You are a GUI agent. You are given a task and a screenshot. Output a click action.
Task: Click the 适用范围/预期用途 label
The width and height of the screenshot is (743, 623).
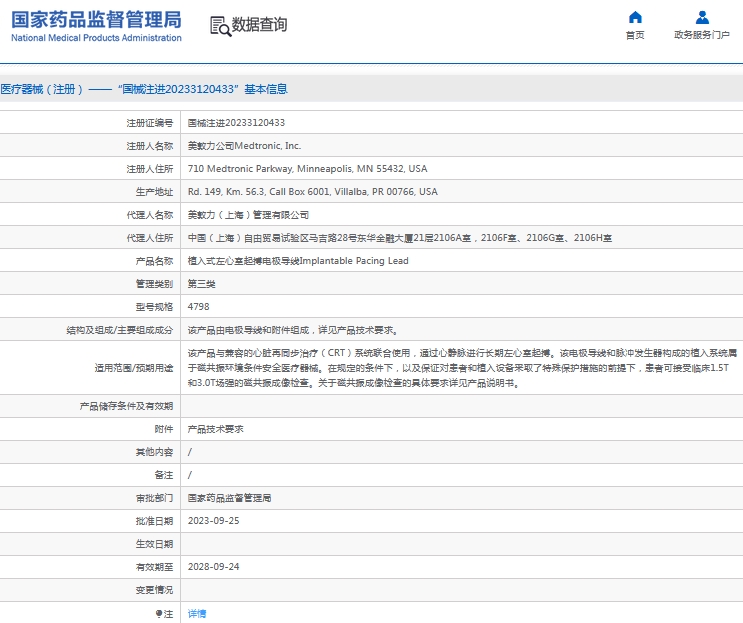134,368
